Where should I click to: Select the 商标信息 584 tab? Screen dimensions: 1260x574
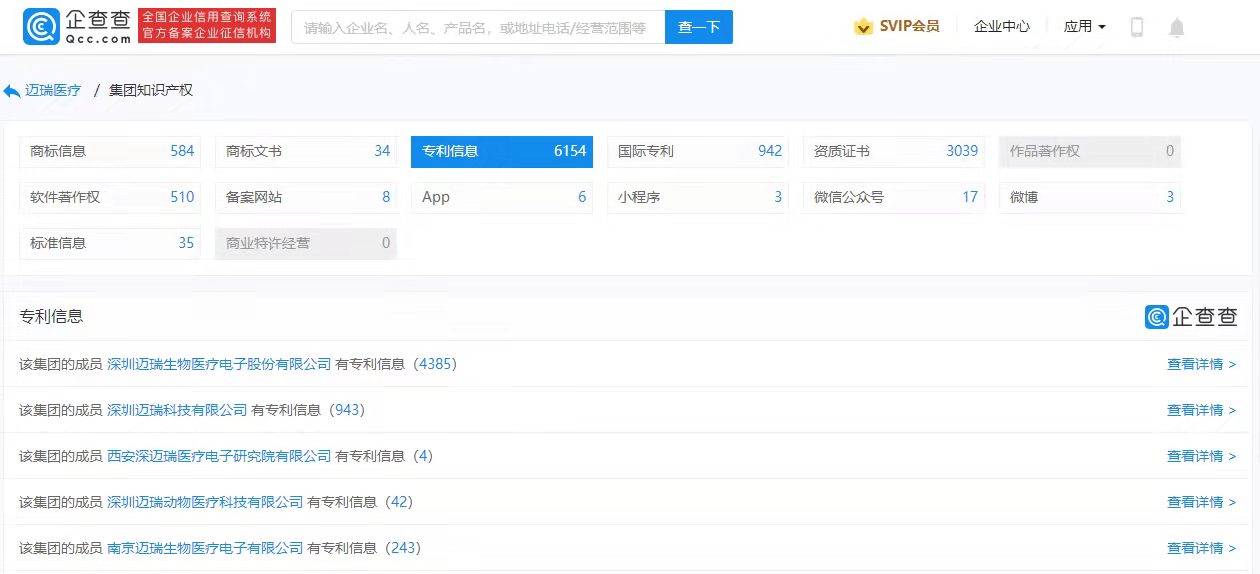tap(110, 151)
